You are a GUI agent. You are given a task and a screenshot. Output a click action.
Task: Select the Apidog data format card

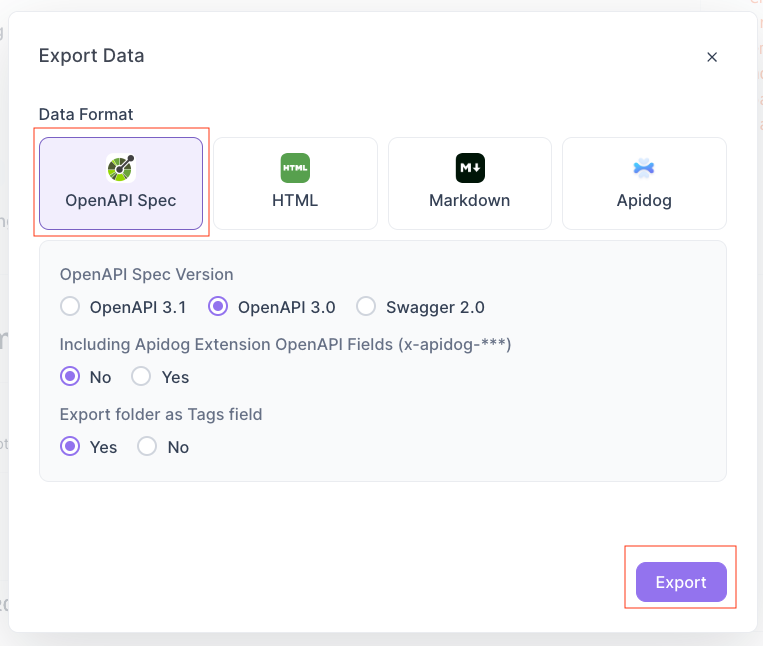tap(644, 183)
